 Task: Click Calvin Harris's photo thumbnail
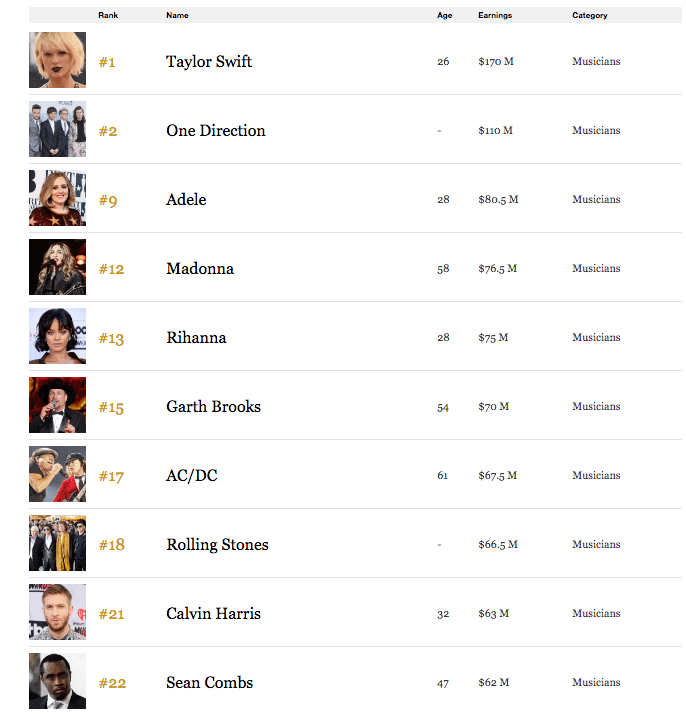coord(57,612)
